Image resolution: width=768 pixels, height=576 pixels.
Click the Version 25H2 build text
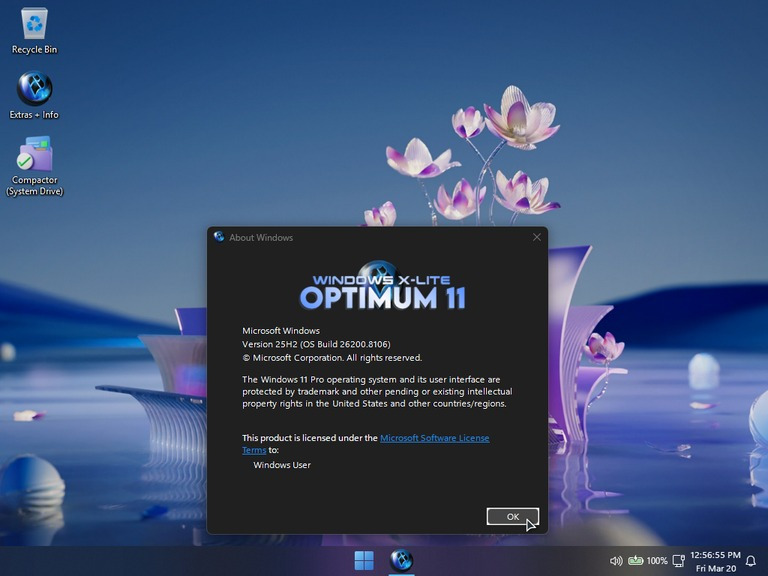(x=316, y=344)
